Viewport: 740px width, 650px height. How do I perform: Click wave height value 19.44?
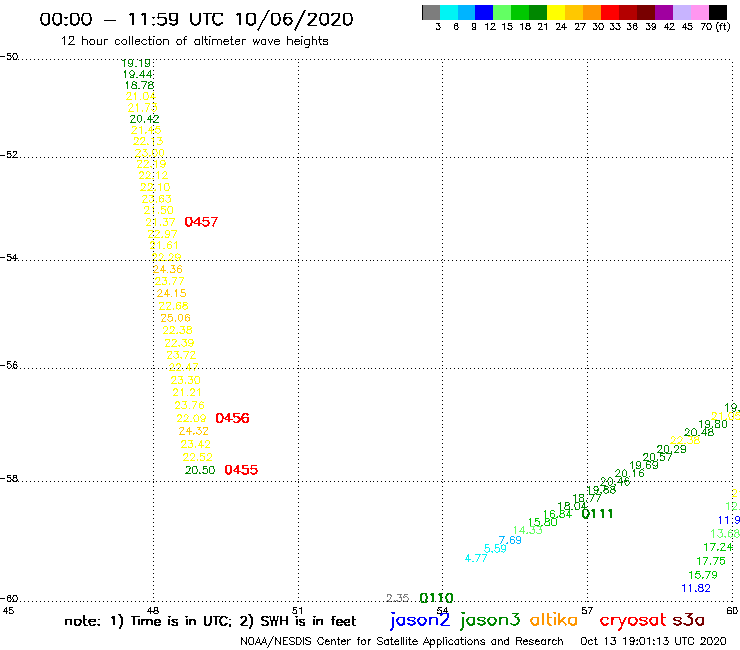tap(138, 74)
